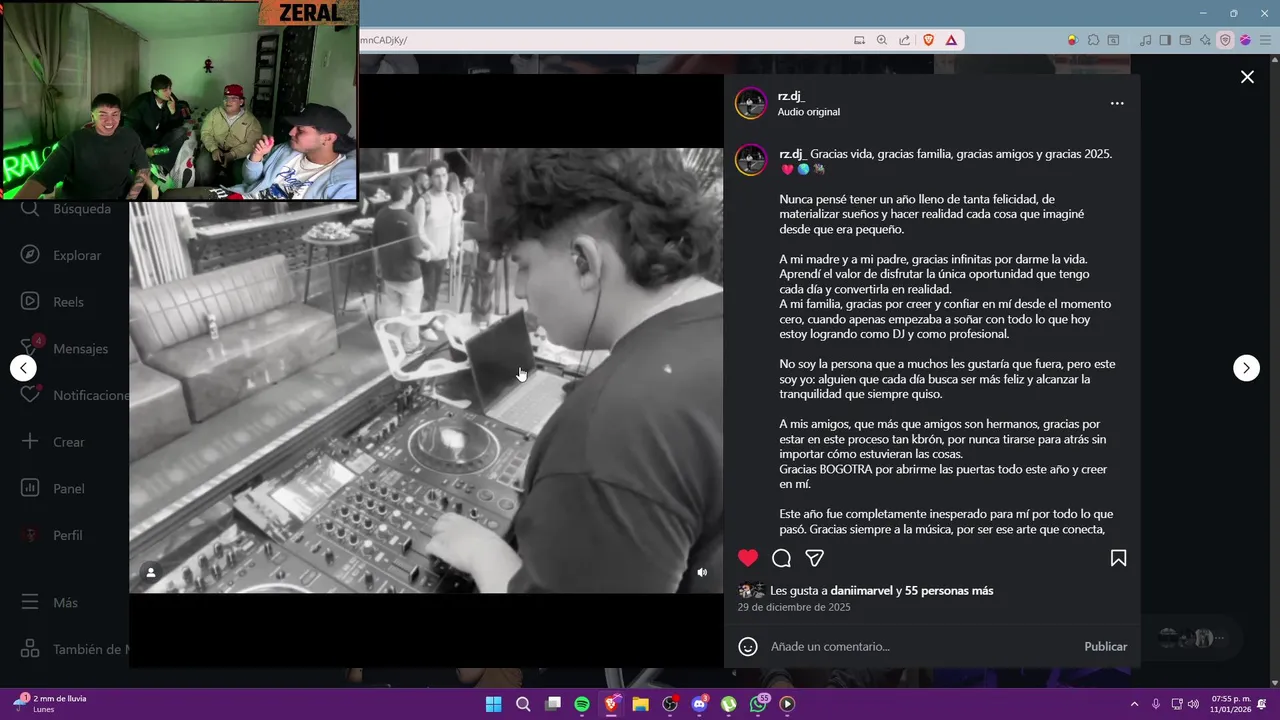Toggle the video sound speaker icon
The width and height of the screenshot is (1280, 720).
tap(702, 572)
